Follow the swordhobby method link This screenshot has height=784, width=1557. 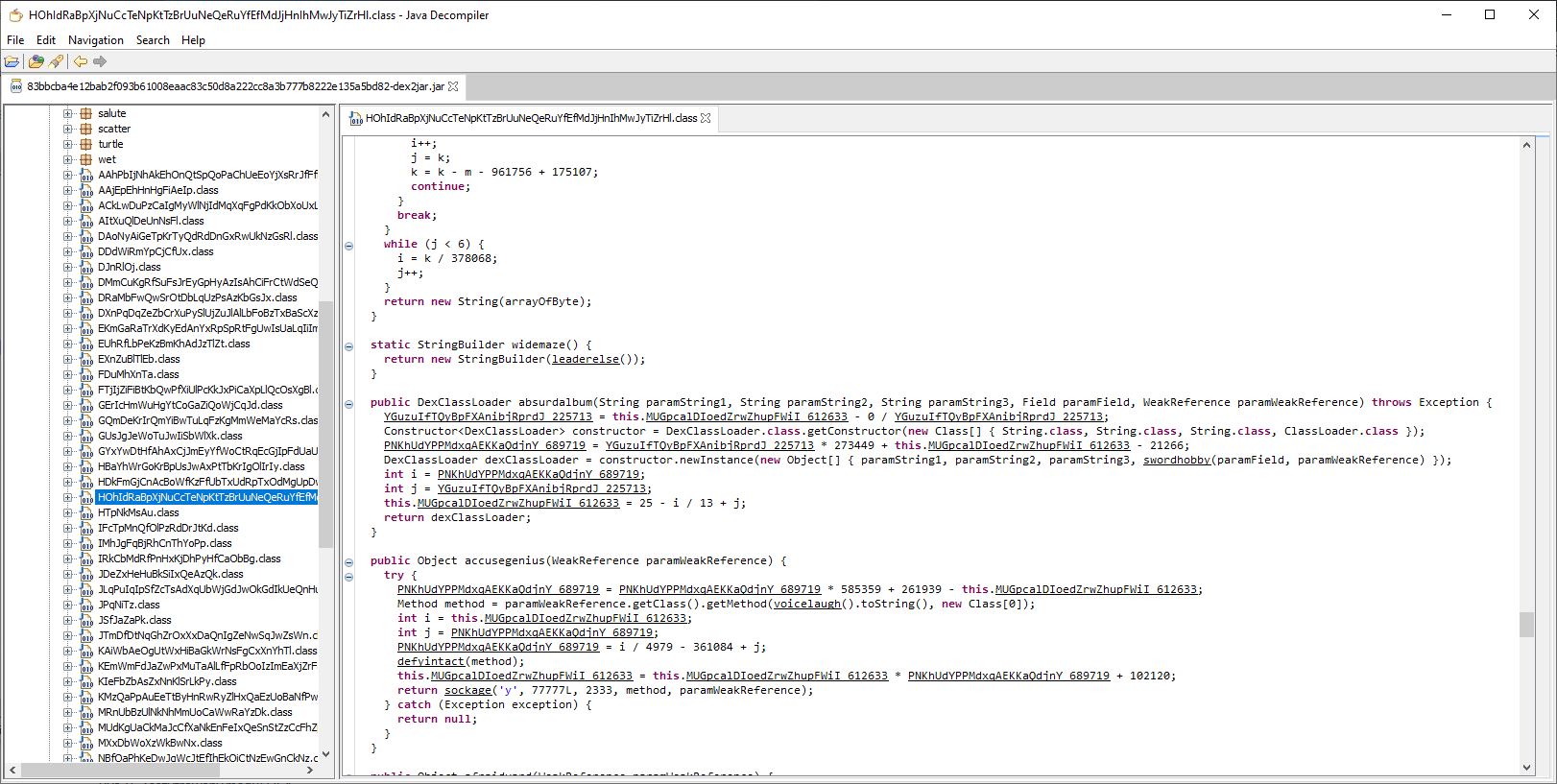coord(1176,460)
